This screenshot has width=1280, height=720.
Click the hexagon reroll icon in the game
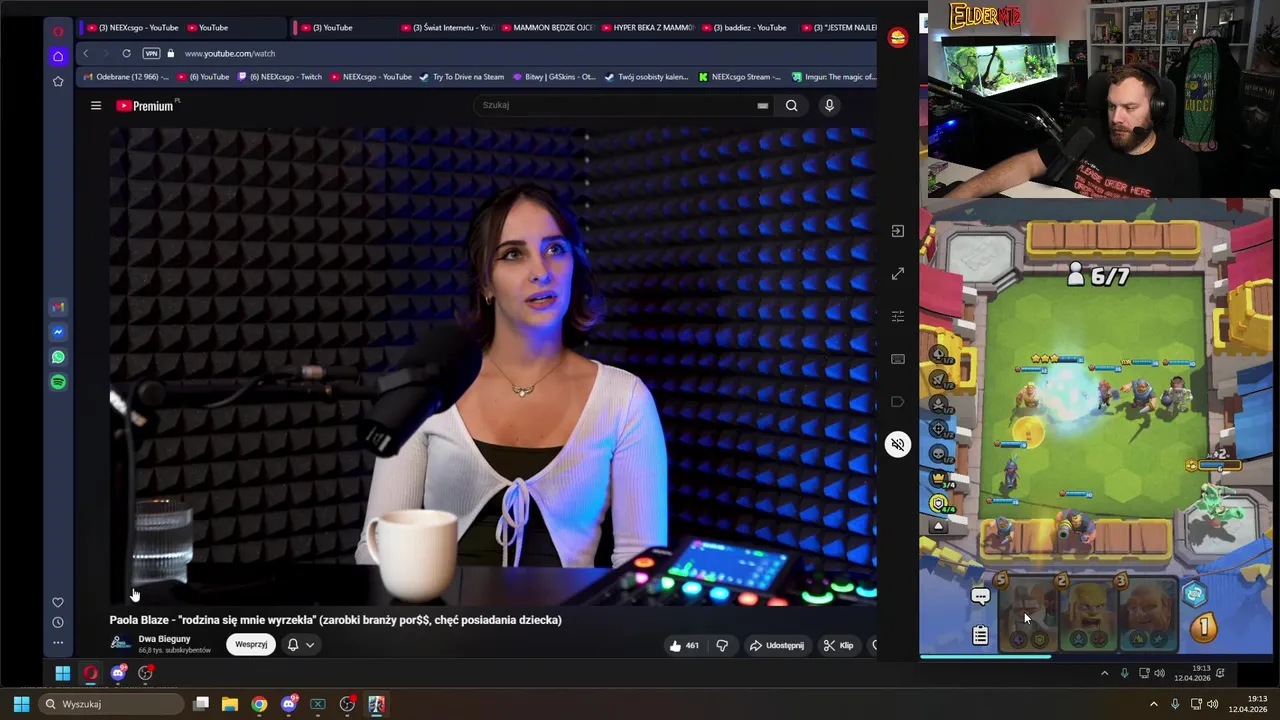point(1194,595)
